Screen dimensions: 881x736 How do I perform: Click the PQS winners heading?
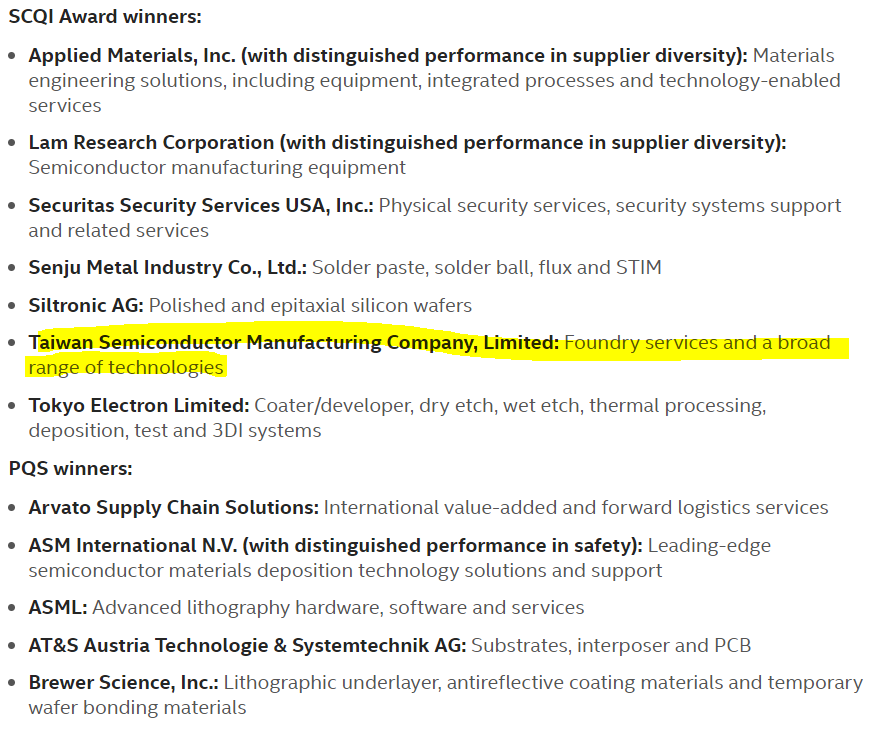pos(70,468)
